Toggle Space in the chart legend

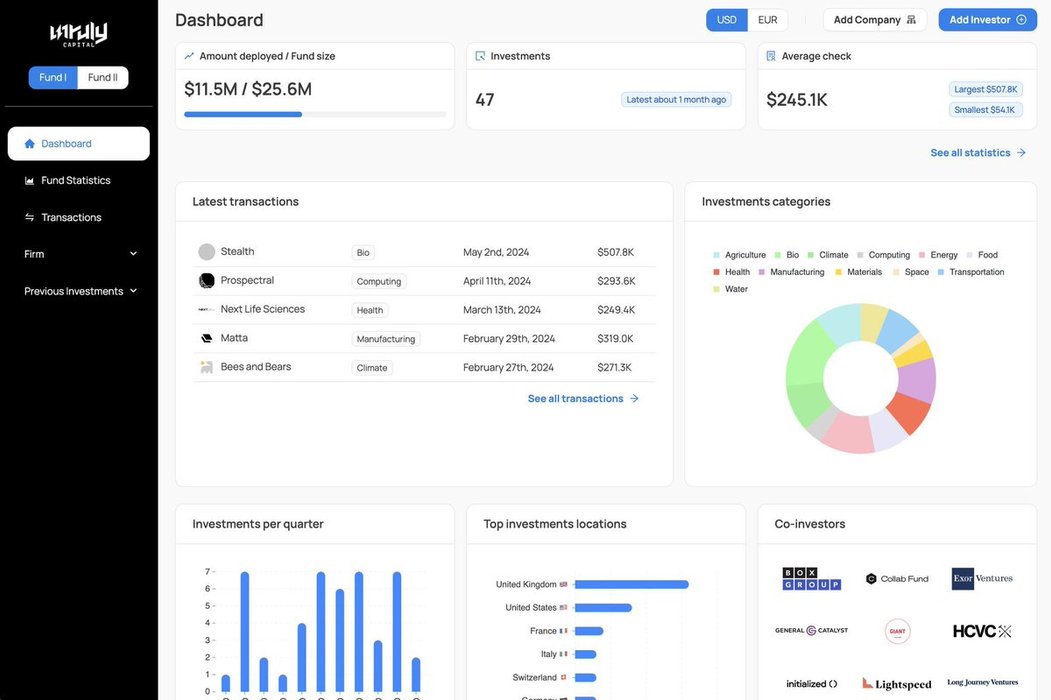click(x=911, y=272)
